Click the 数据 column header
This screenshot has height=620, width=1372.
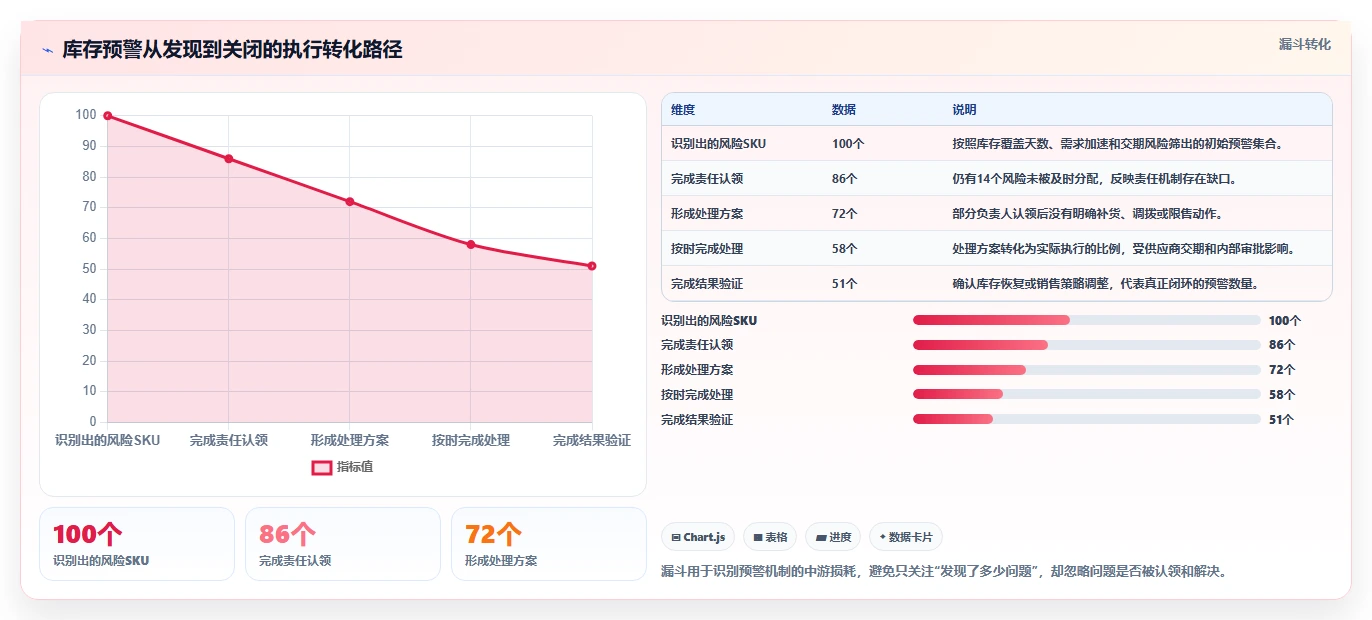(x=844, y=110)
